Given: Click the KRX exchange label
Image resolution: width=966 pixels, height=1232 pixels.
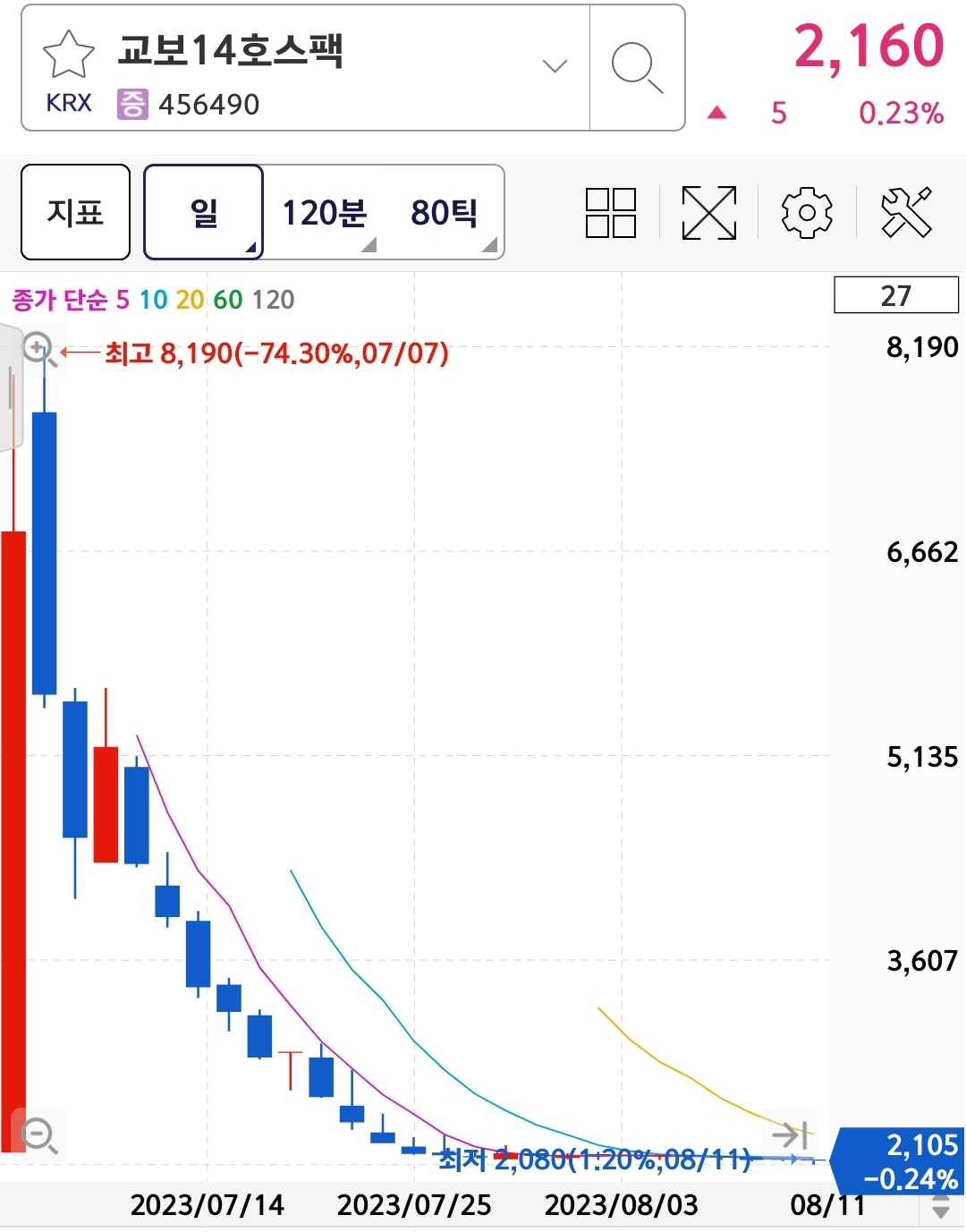Looking at the screenshot, I should 69,104.
